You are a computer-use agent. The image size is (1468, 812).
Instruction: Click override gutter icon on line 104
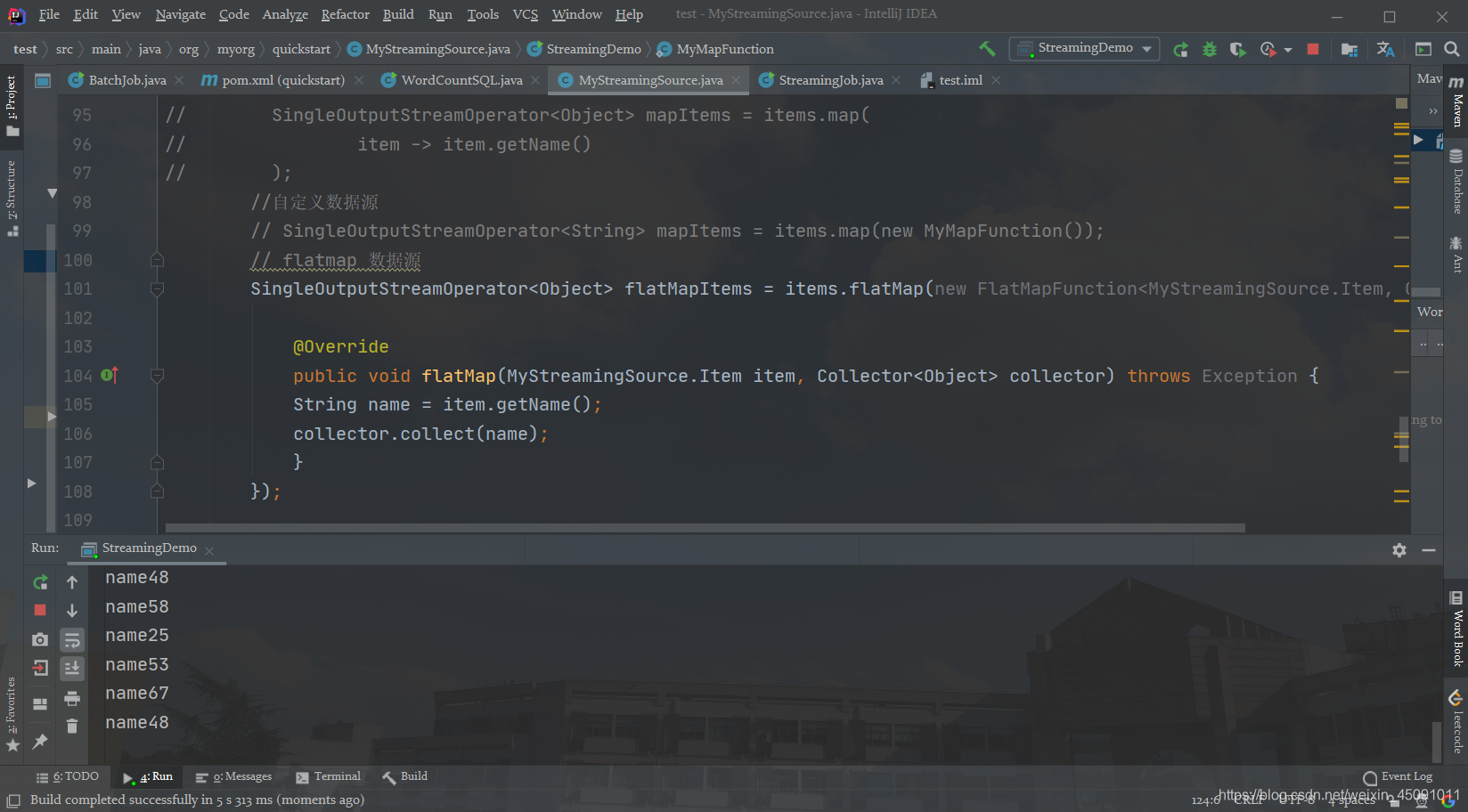[x=110, y=376]
